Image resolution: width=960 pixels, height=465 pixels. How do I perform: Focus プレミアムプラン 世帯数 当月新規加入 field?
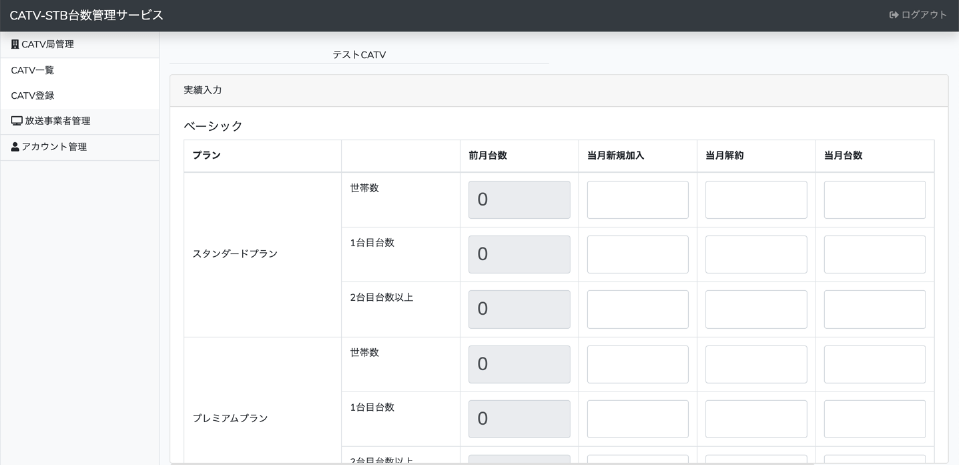pos(637,364)
